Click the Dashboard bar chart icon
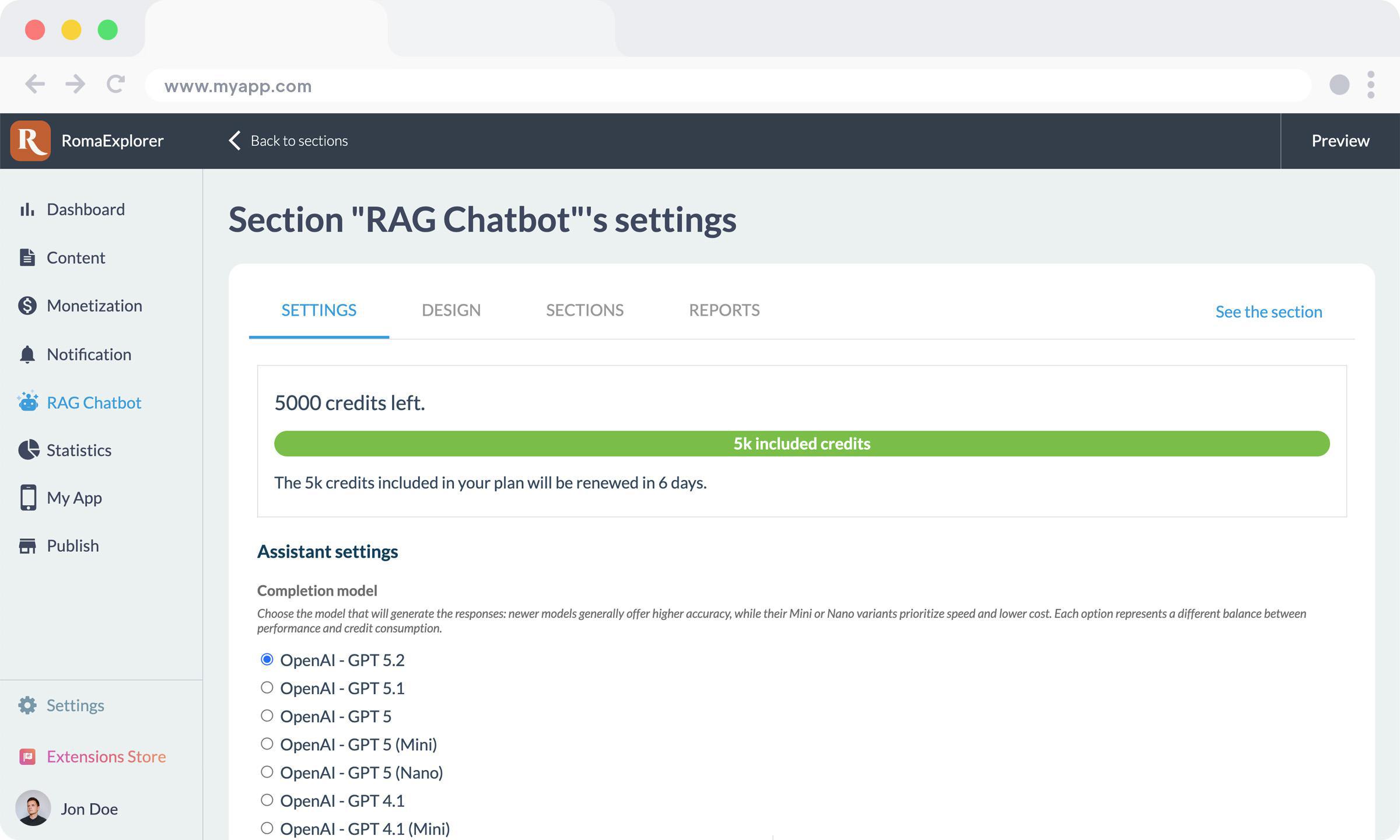1400x840 pixels. (27, 209)
